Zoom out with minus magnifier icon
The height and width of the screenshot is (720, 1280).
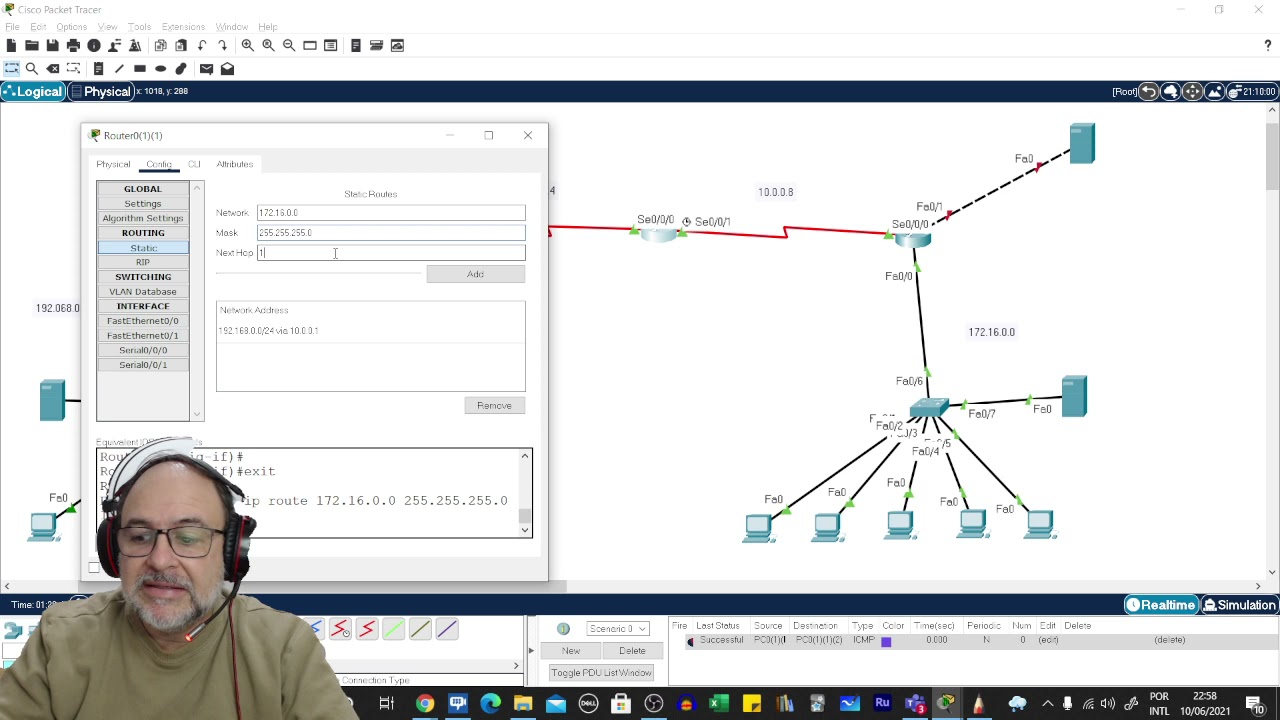point(289,45)
